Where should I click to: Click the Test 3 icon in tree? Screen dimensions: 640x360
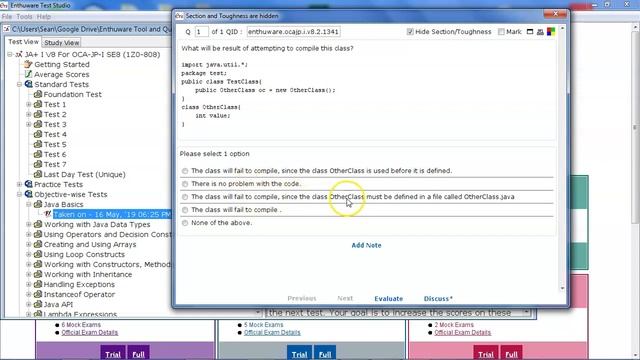click(x=38, y=124)
